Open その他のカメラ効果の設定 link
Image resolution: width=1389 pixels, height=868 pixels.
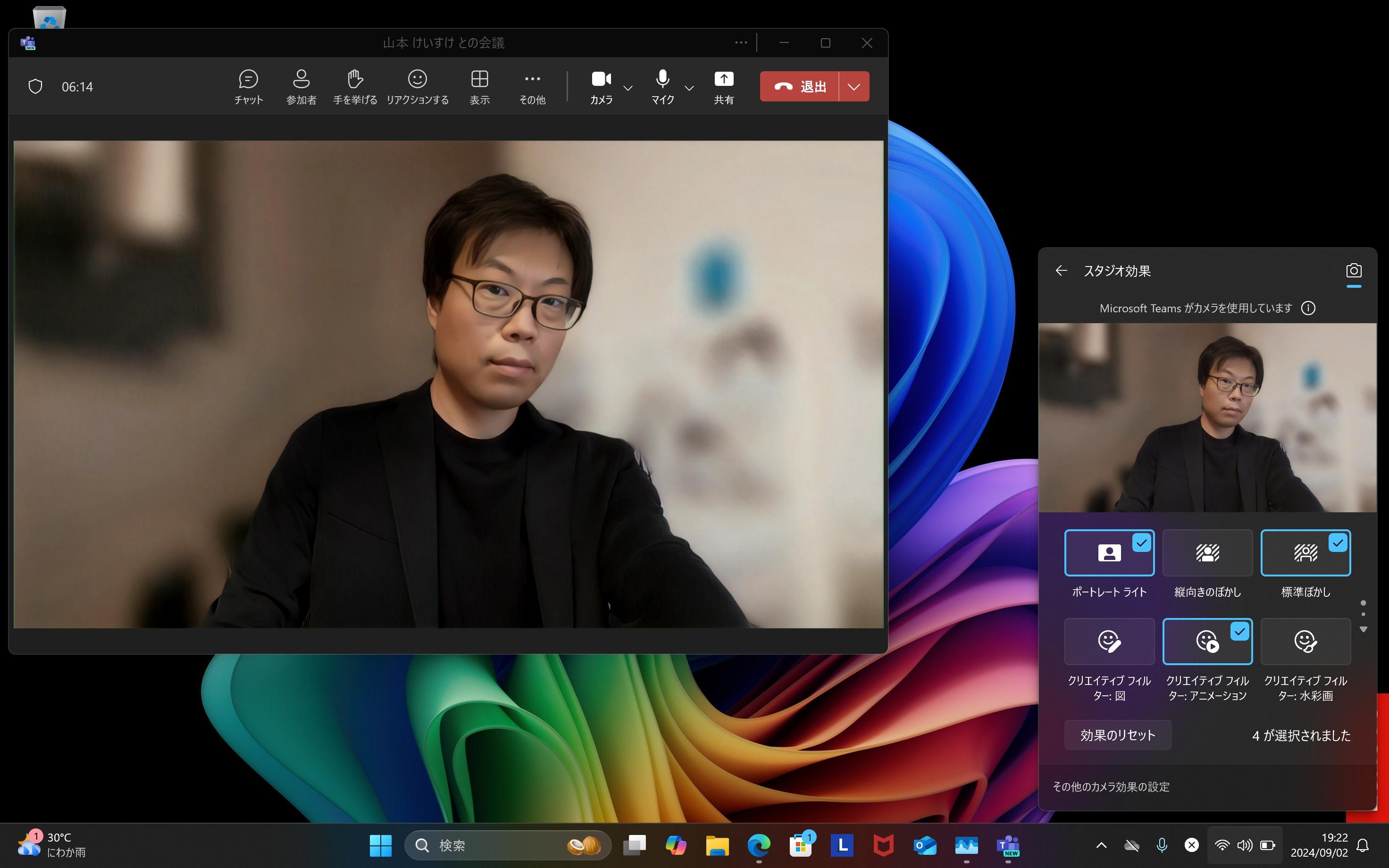[x=1111, y=786]
